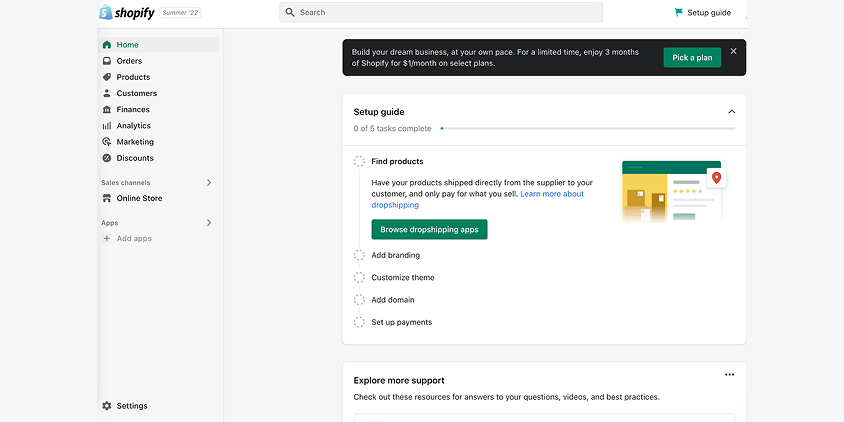This screenshot has width=844, height=422.
Task: Click the Discounts percent icon
Action: pyautogui.click(x=107, y=158)
